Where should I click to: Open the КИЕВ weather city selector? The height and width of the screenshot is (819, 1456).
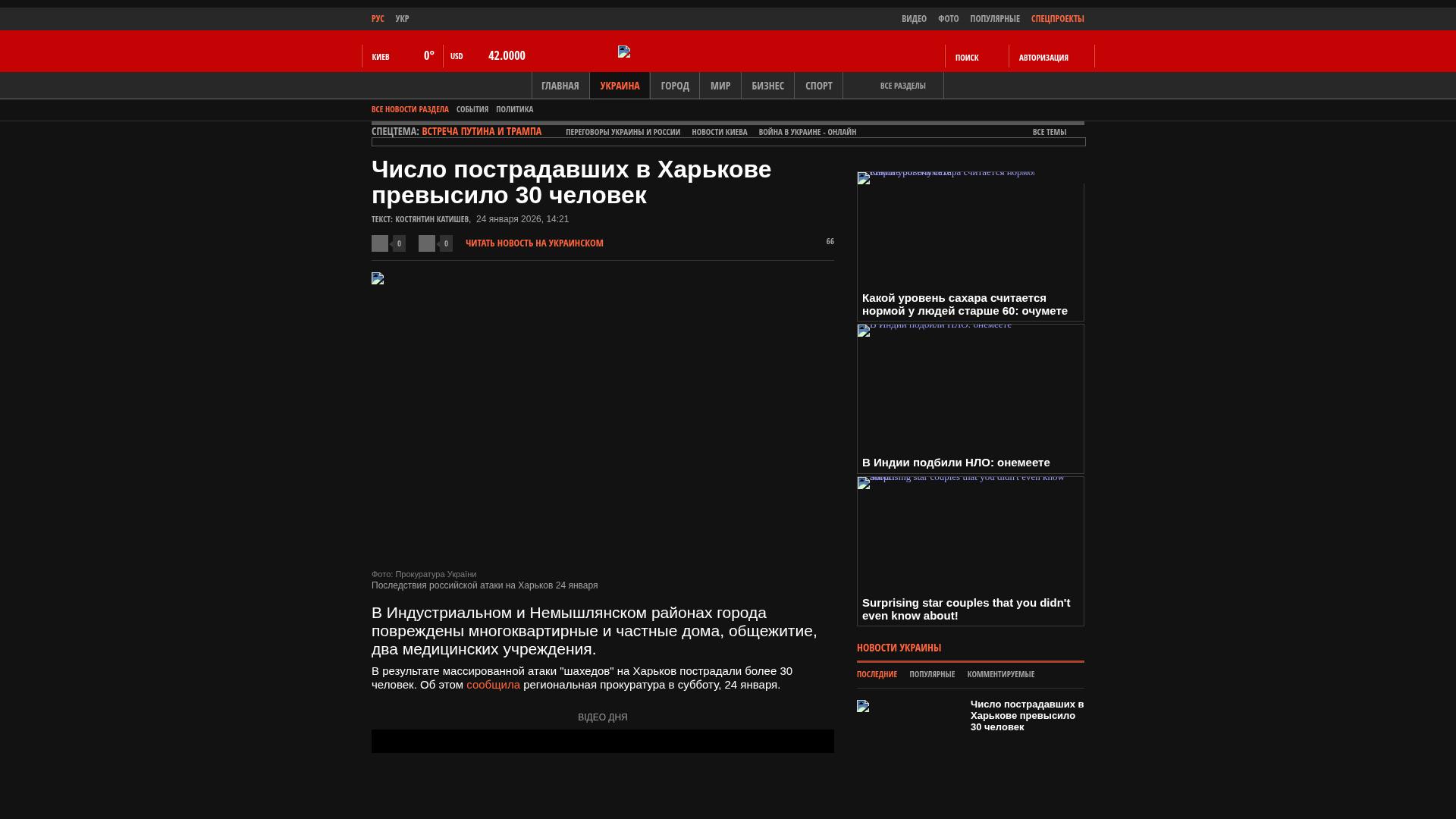[381, 57]
